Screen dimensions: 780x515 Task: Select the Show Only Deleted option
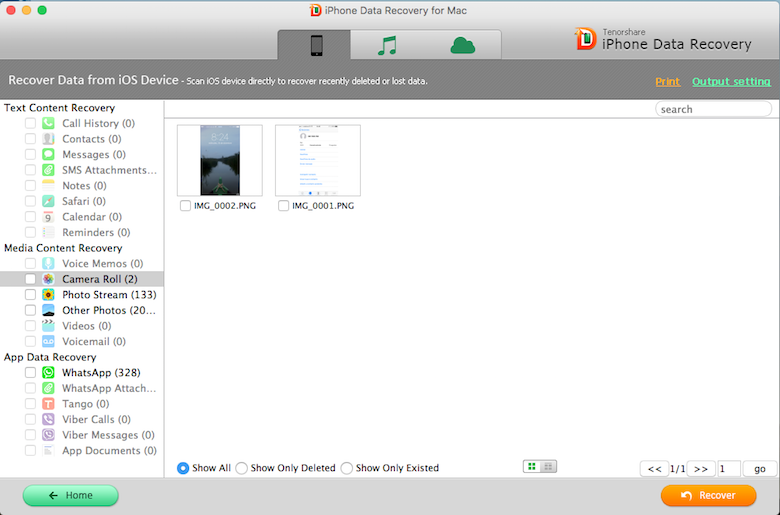[x=241, y=468]
